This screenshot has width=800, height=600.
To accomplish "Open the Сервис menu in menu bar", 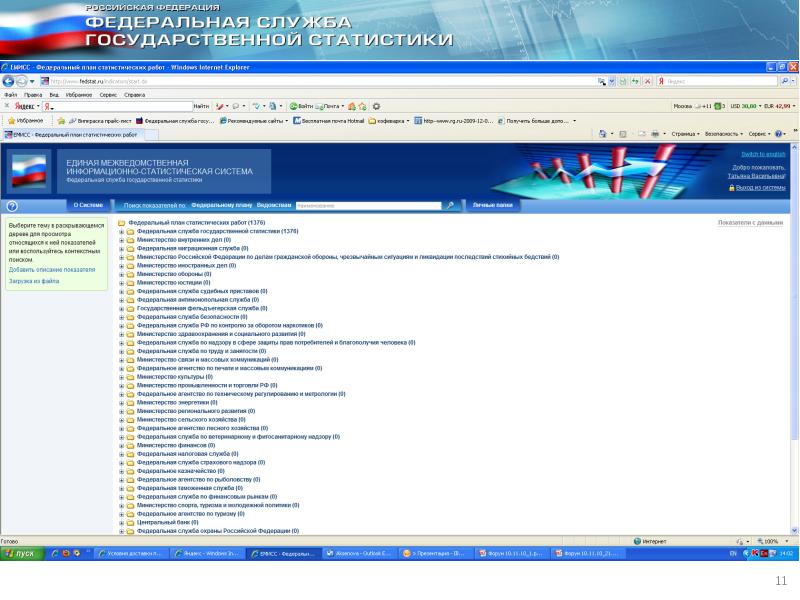I will pyautogui.click(x=107, y=94).
